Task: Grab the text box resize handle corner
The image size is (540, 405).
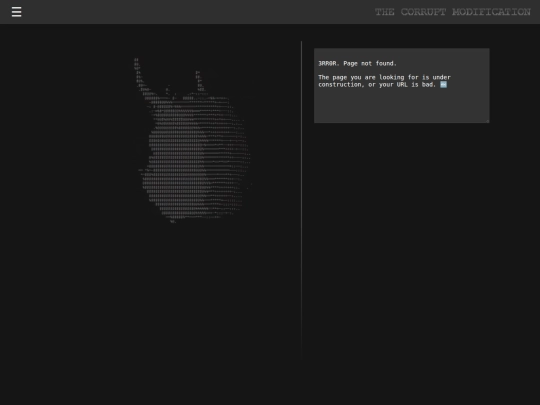Action: (487, 121)
